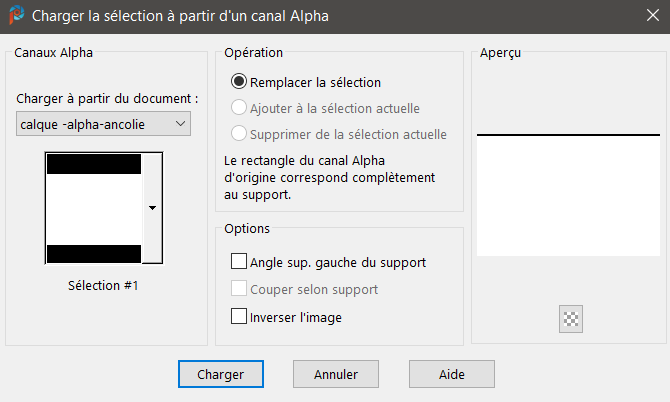Click the Sélection #1 label
This screenshot has width=670, height=402.
point(103,285)
